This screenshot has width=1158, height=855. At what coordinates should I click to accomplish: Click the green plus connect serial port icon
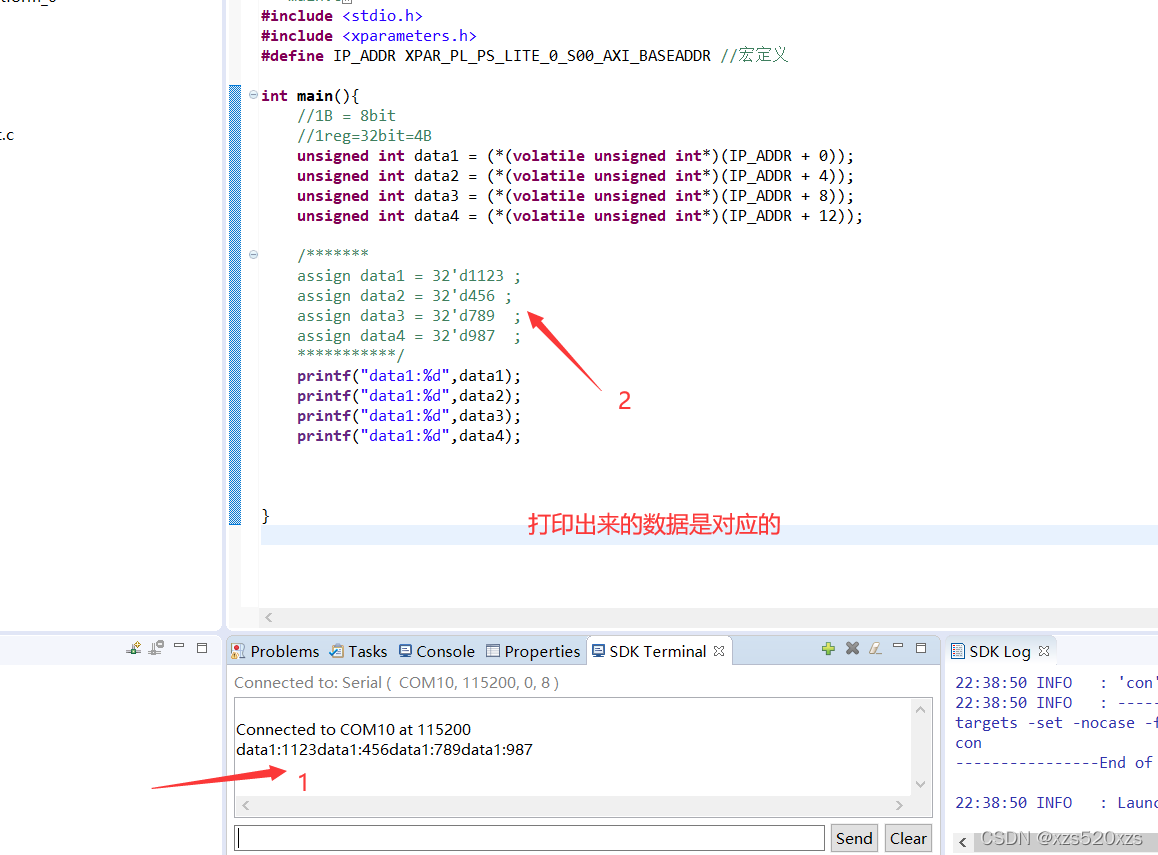(x=828, y=648)
